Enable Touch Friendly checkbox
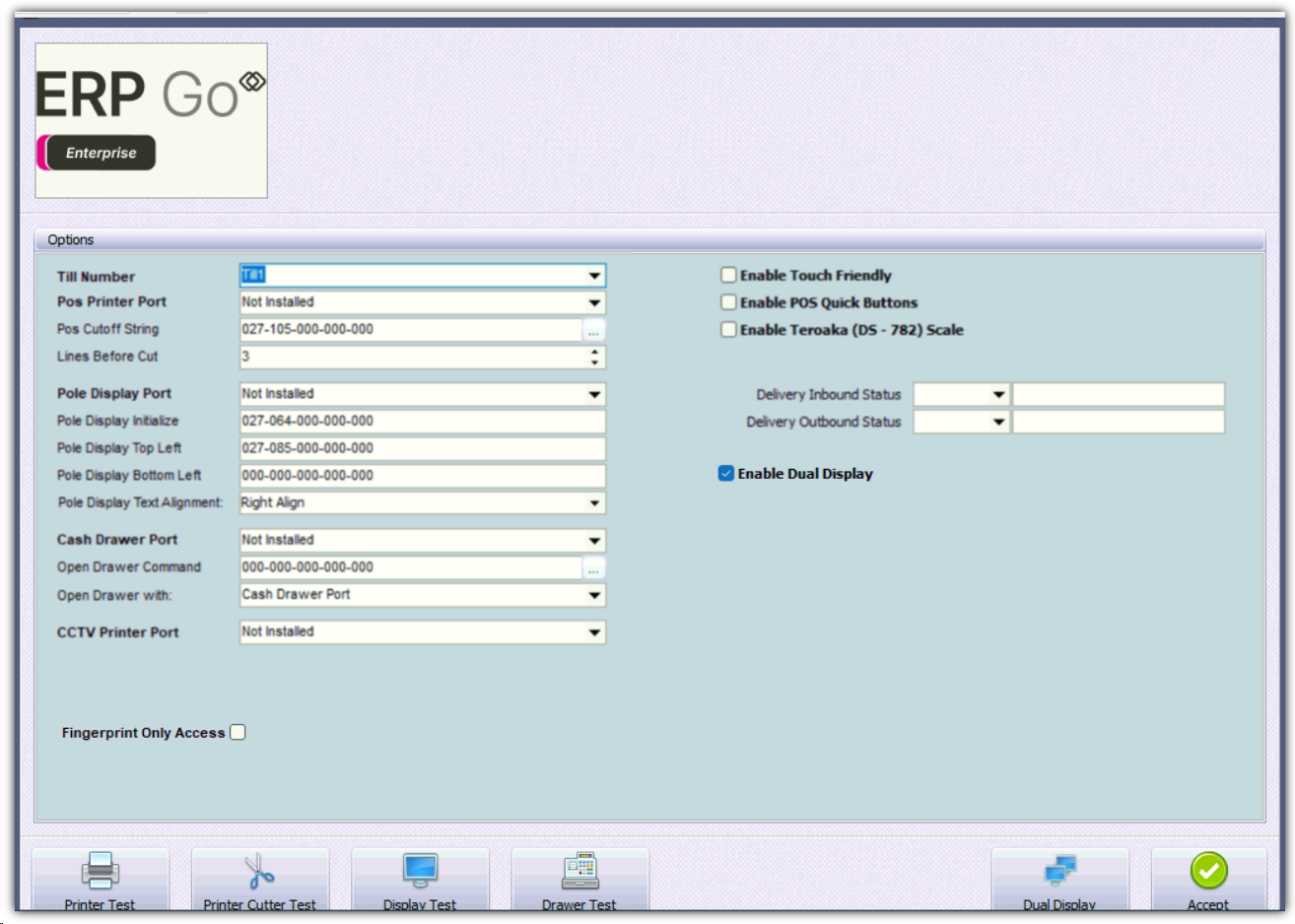1295x924 pixels. click(728, 276)
